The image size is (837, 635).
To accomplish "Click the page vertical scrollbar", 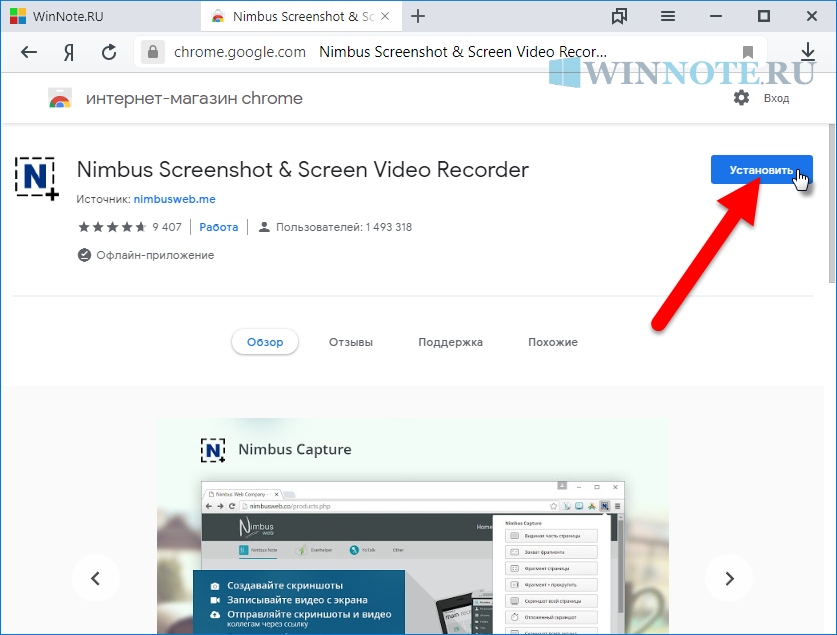I will pos(832,203).
